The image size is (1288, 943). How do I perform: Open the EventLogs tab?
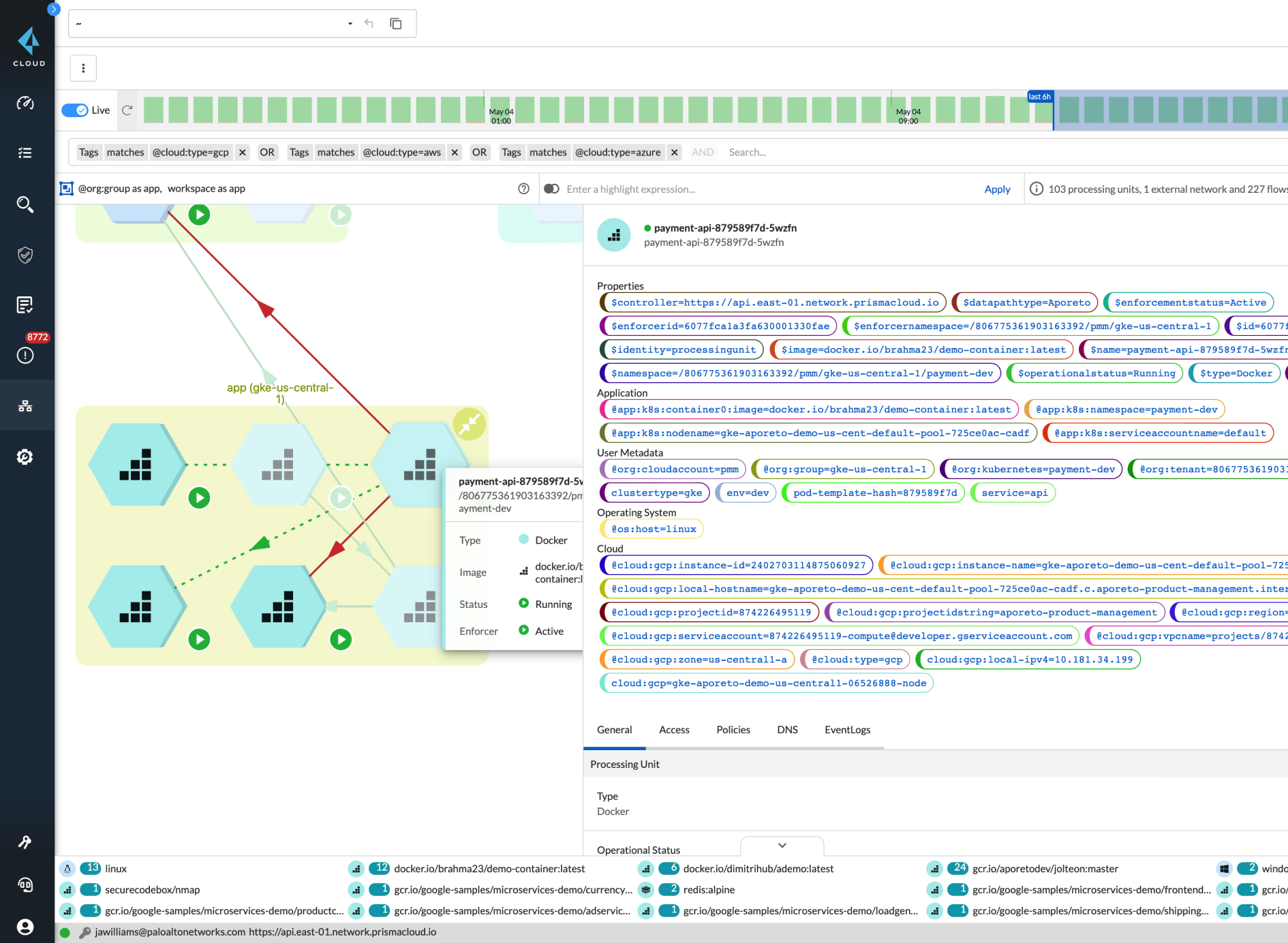[x=847, y=730]
